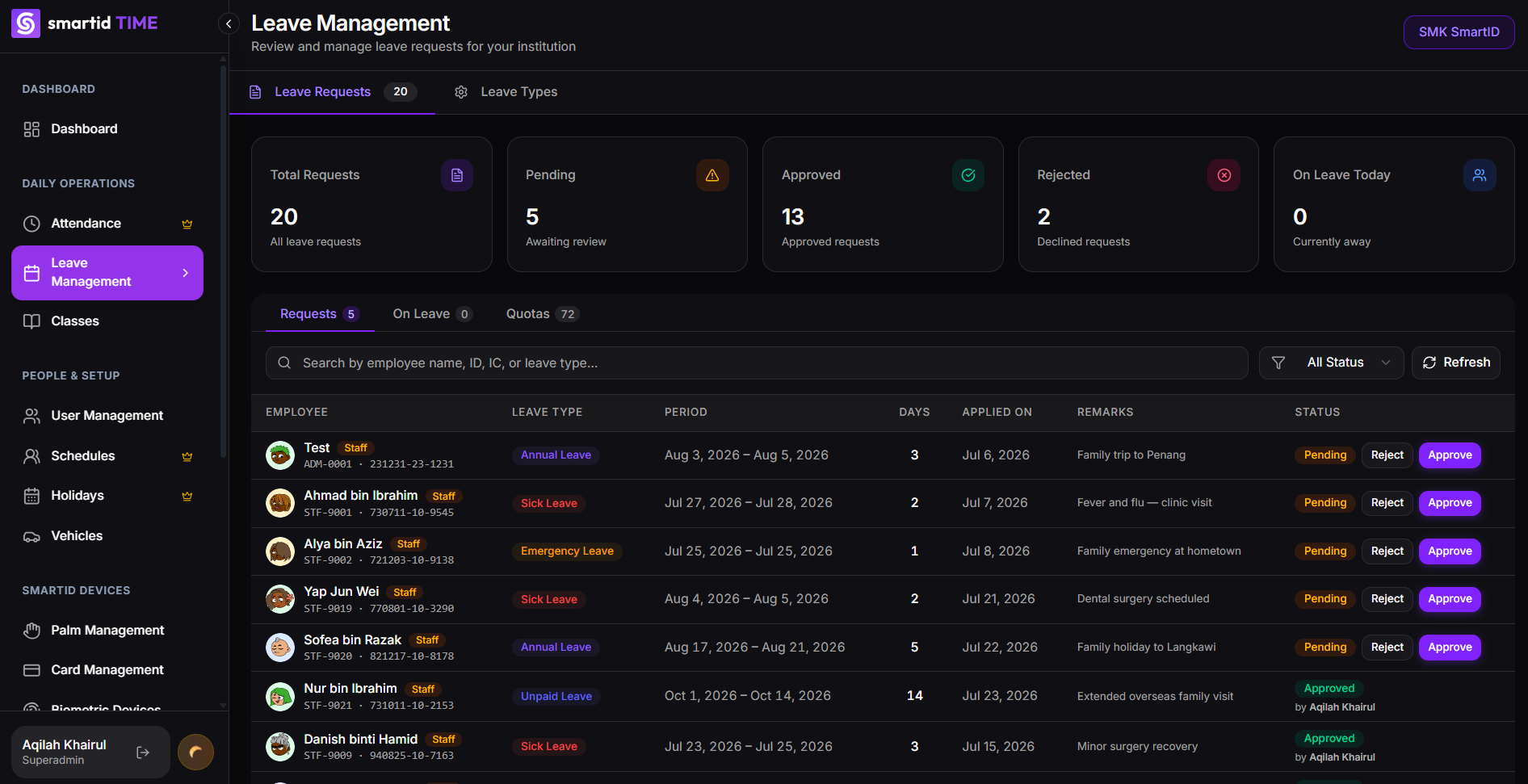Image resolution: width=1528 pixels, height=784 pixels.
Task: Click the search magnifier icon
Action: point(284,363)
